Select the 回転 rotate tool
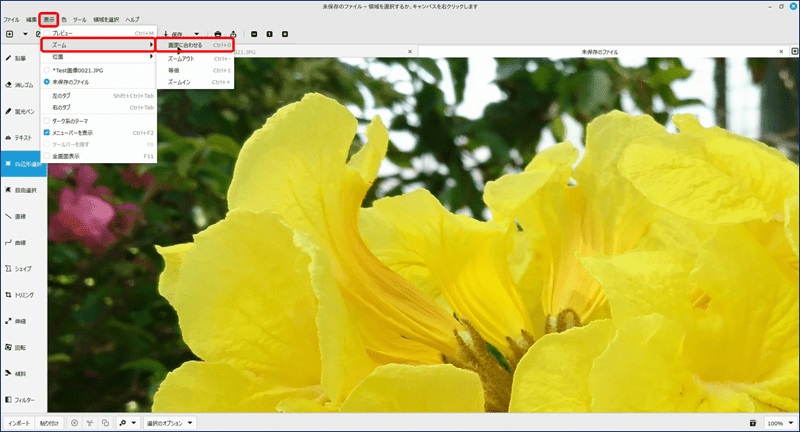 point(23,347)
